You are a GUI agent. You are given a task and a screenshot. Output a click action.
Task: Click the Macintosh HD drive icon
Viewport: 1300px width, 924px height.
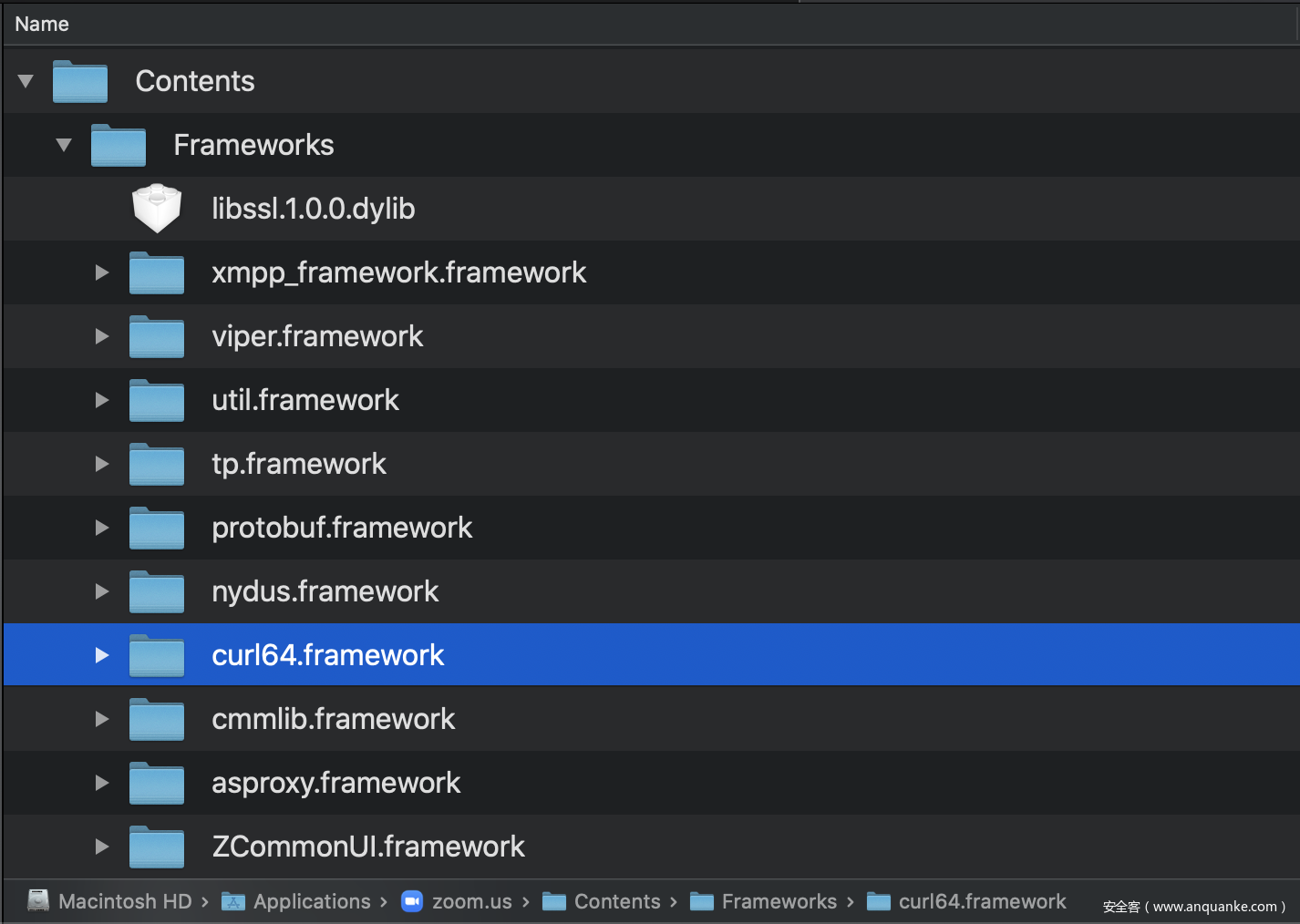[x=38, y=901]
